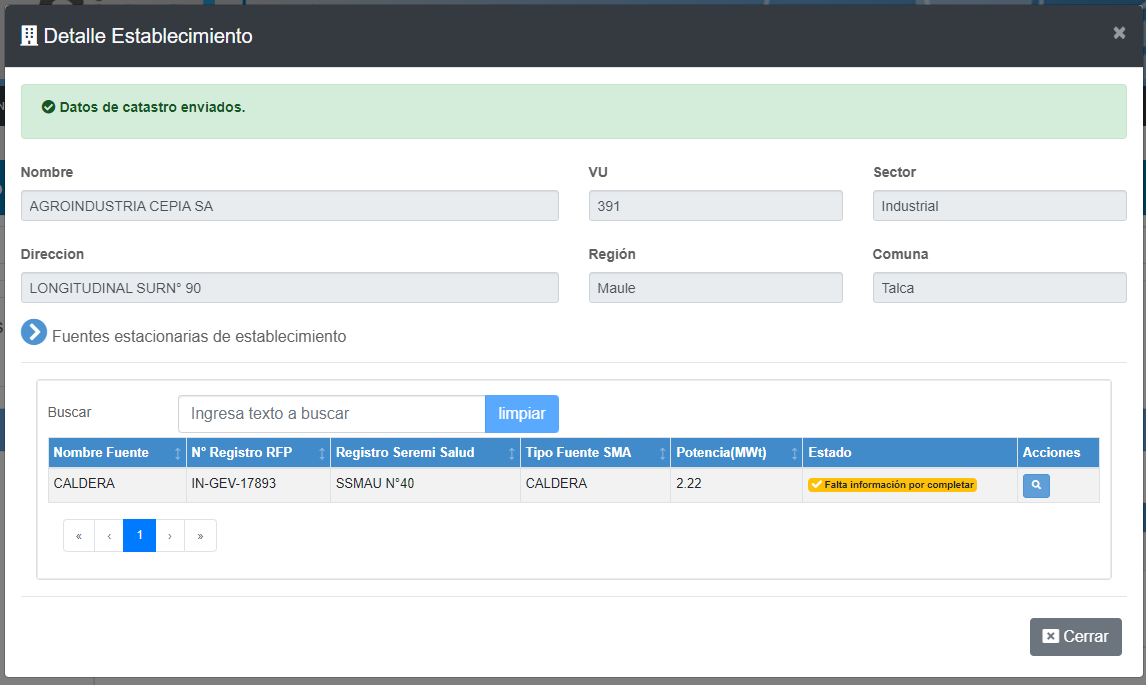This screenshot has width=1146, height=685.
Task: Sort by N° Registro RFP column
Action: [x=257, y=453]
